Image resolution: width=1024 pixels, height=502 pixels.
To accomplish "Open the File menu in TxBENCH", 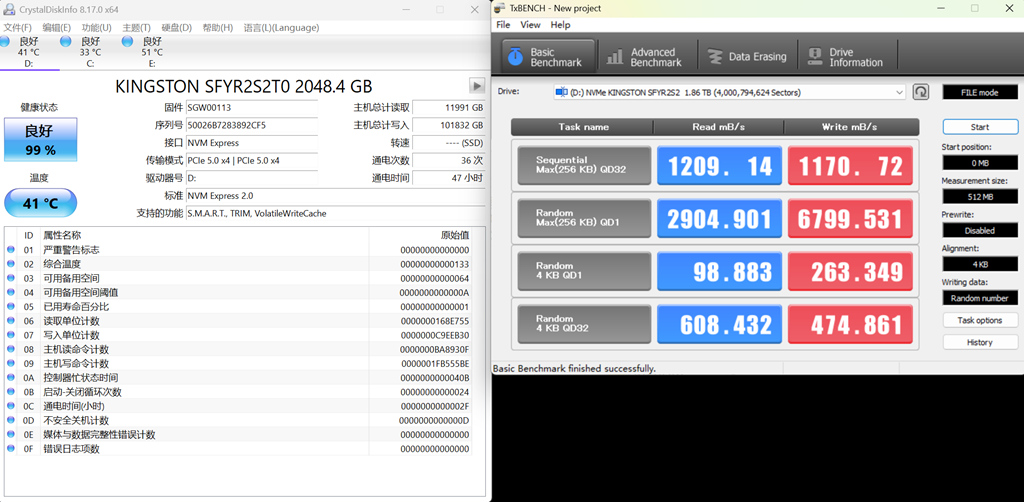I will click(503, 25).
